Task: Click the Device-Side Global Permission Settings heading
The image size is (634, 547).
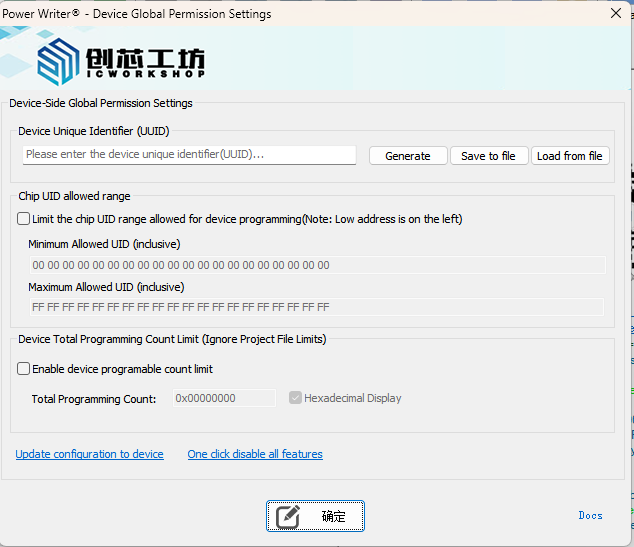Action: [101, 103]
